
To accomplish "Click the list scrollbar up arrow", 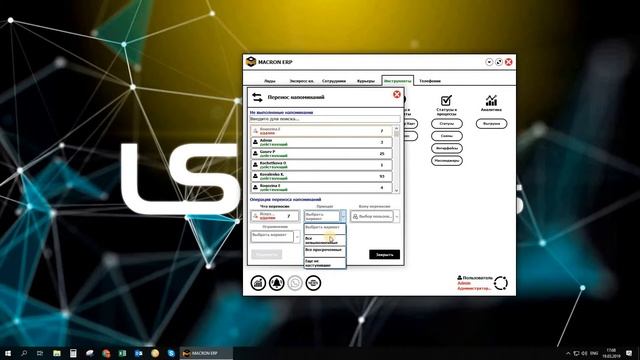I will click(396, 129).
